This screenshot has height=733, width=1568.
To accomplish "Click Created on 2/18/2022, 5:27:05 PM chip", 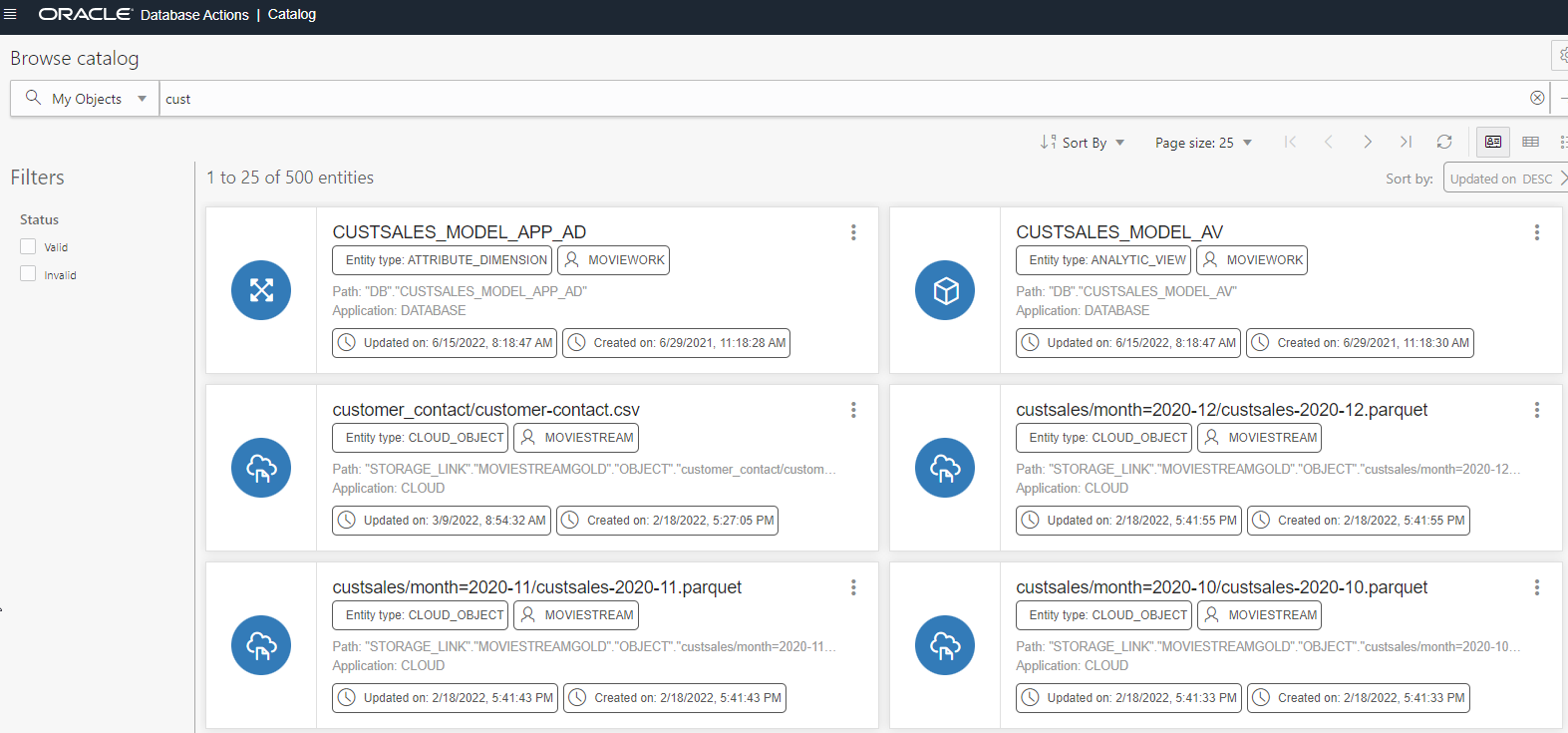I will (x=667, y=521).
